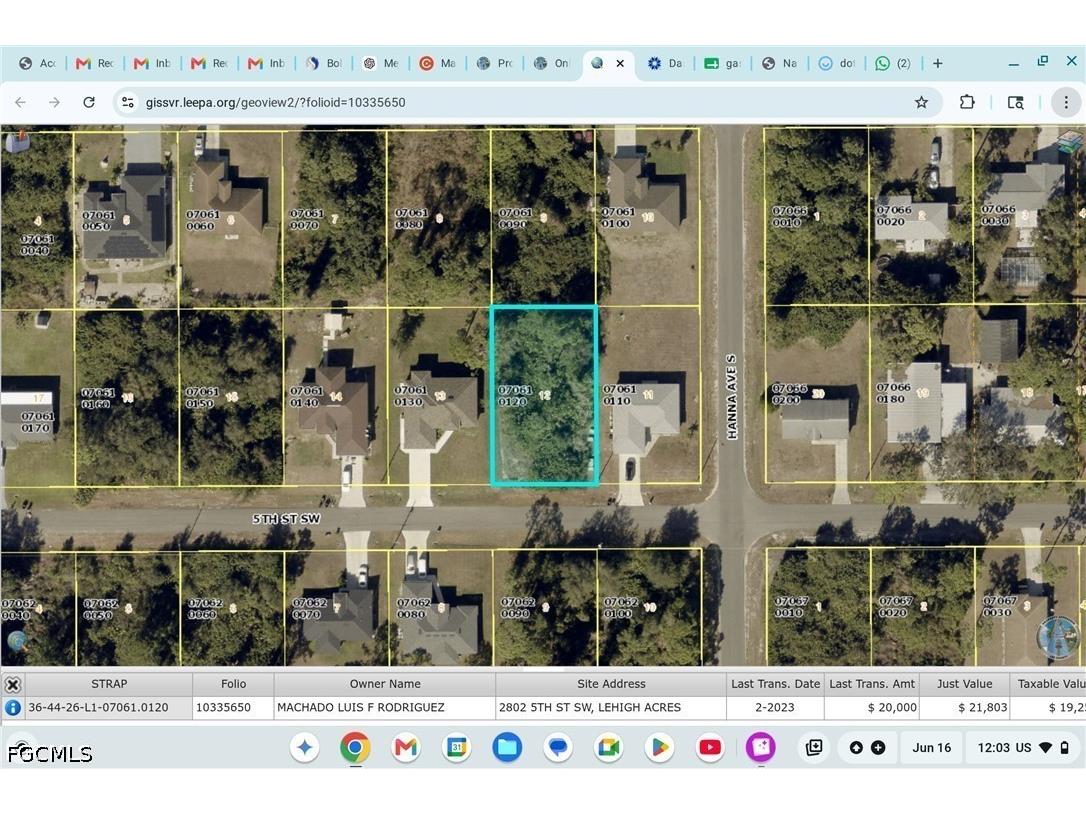The width and height of the screenshot is (1086, 814).
Task: Switch to the 'Bol' browser tab
Action: 324,63
